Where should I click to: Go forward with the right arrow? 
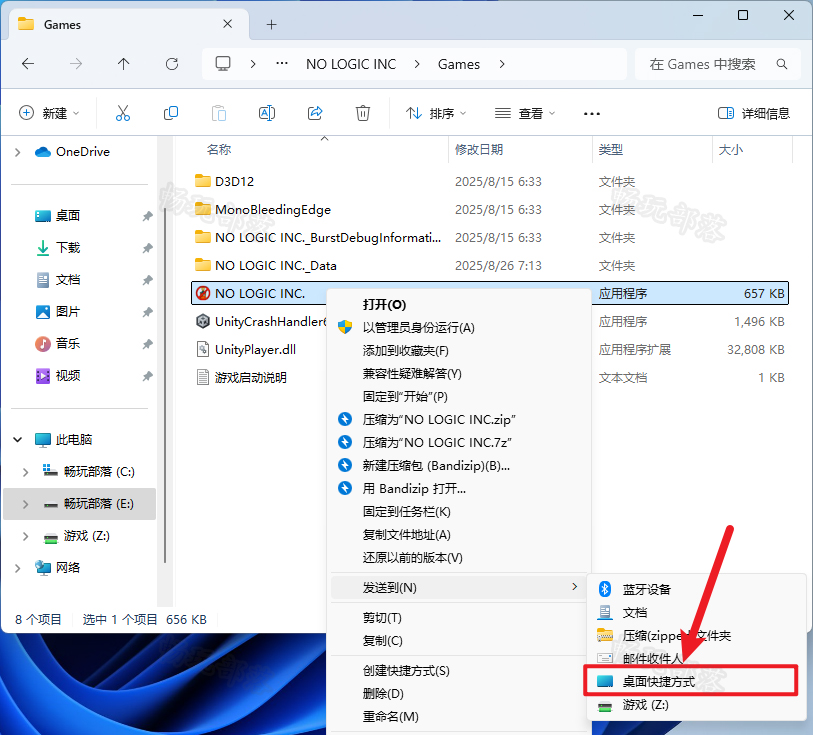pyautogui.click(x=76, y=64)
